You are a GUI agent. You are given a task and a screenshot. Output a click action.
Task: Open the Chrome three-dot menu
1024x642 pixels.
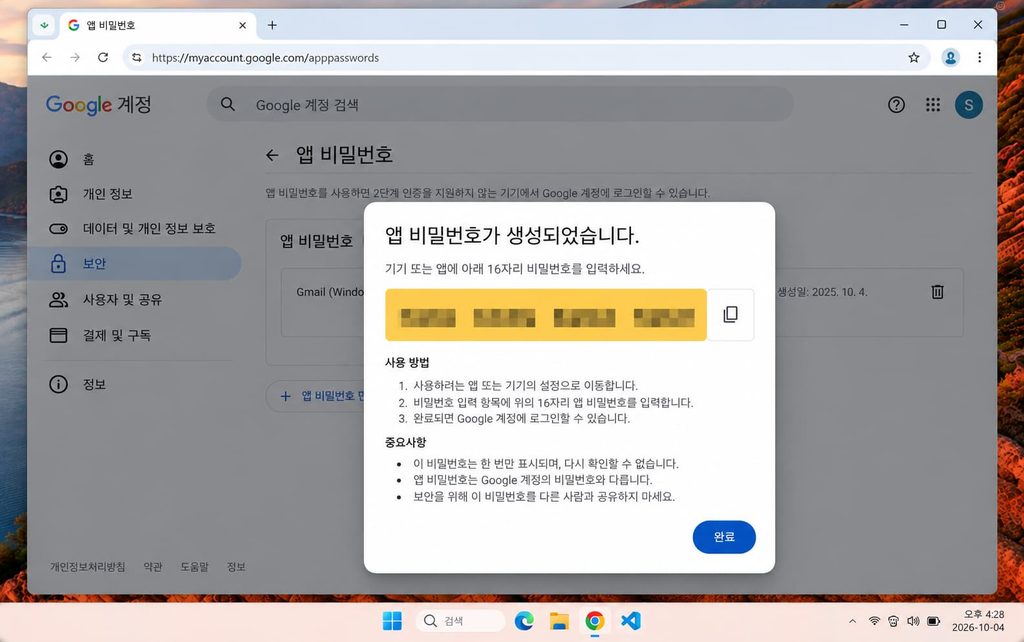(x=979, y=57)
